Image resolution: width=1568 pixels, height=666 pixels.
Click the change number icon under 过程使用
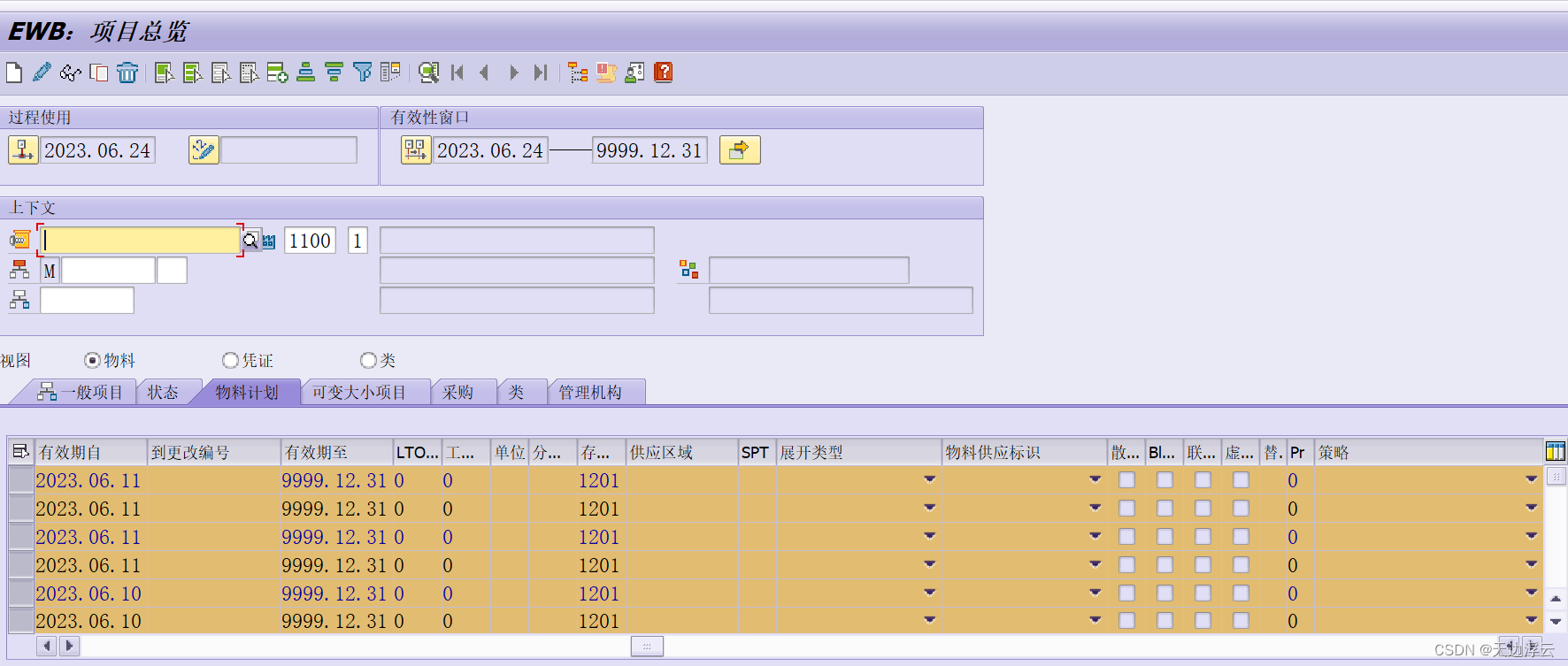204,150
